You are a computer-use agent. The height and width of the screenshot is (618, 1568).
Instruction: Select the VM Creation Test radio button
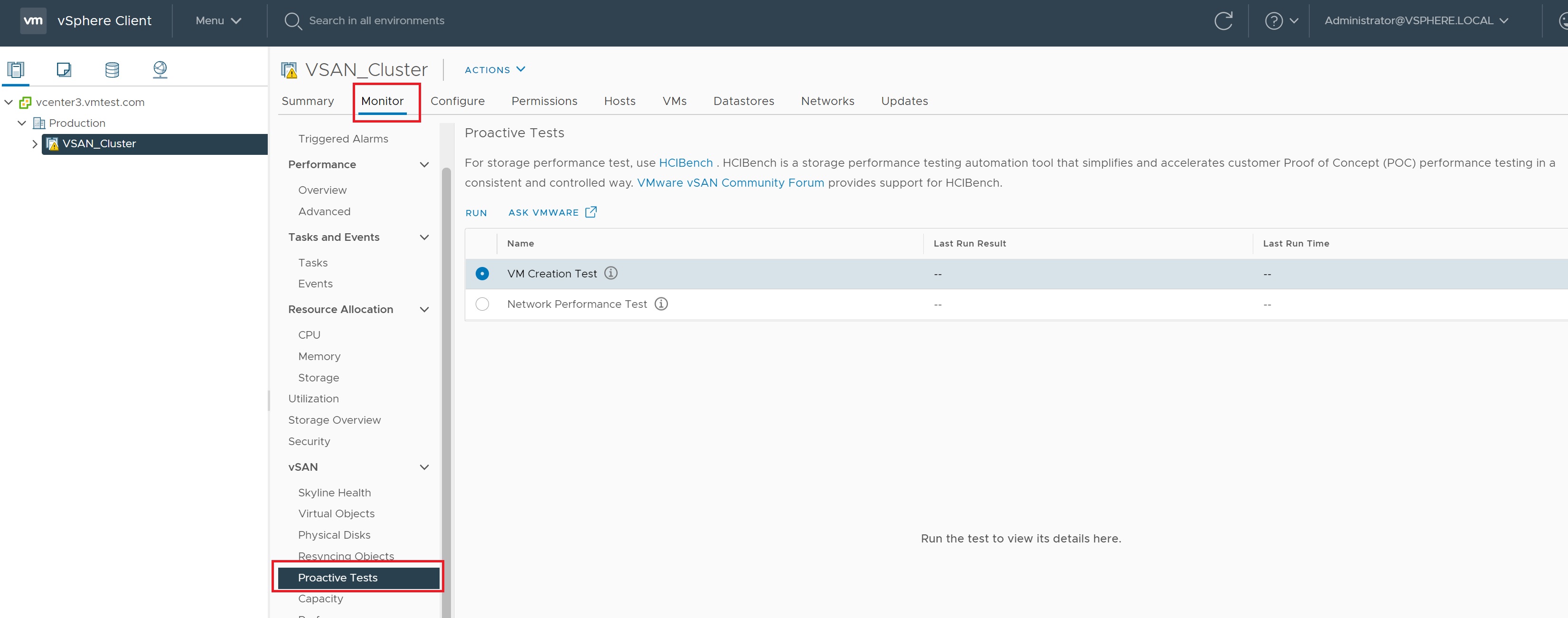[482, 274]
